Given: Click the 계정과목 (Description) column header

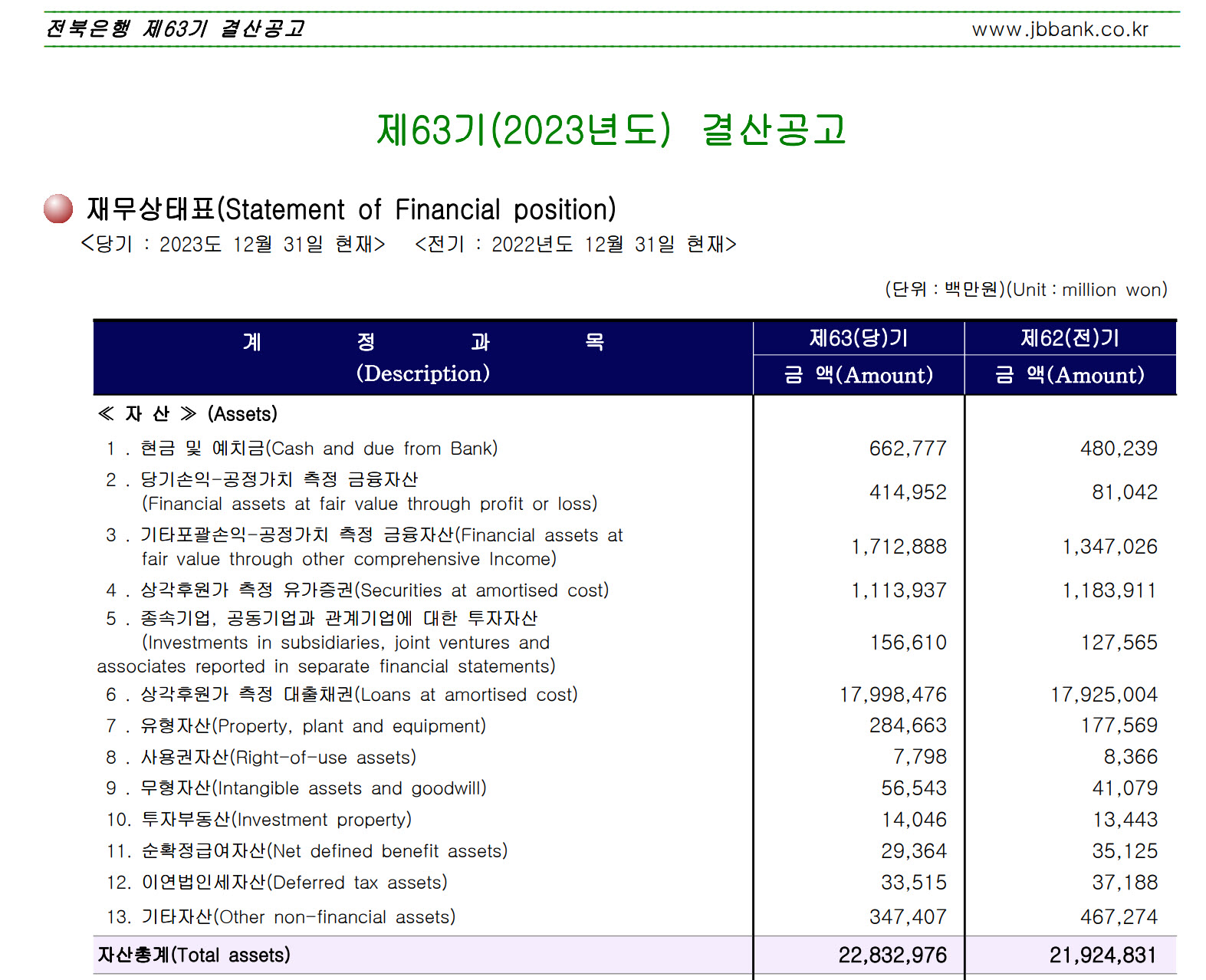Looking at the screenshot, I should point(423,357).
